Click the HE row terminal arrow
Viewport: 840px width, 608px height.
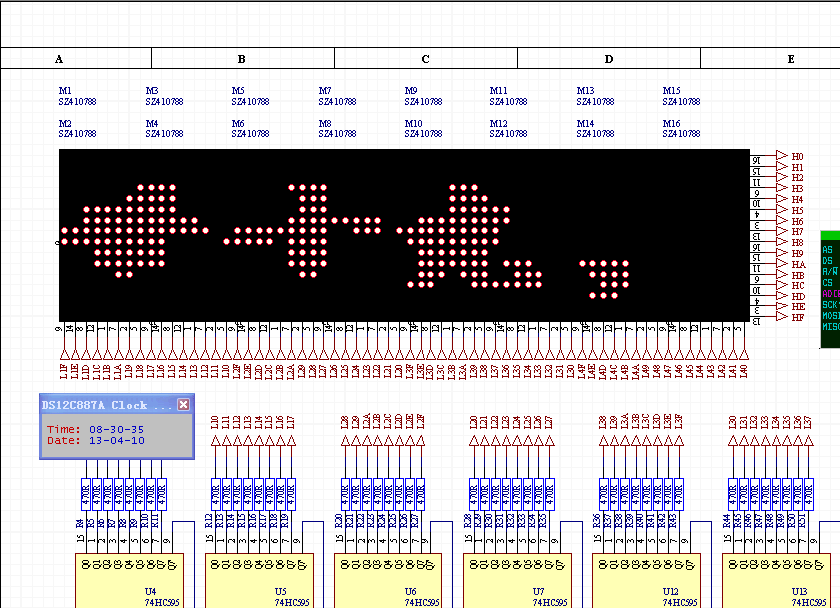click(782, 306)
